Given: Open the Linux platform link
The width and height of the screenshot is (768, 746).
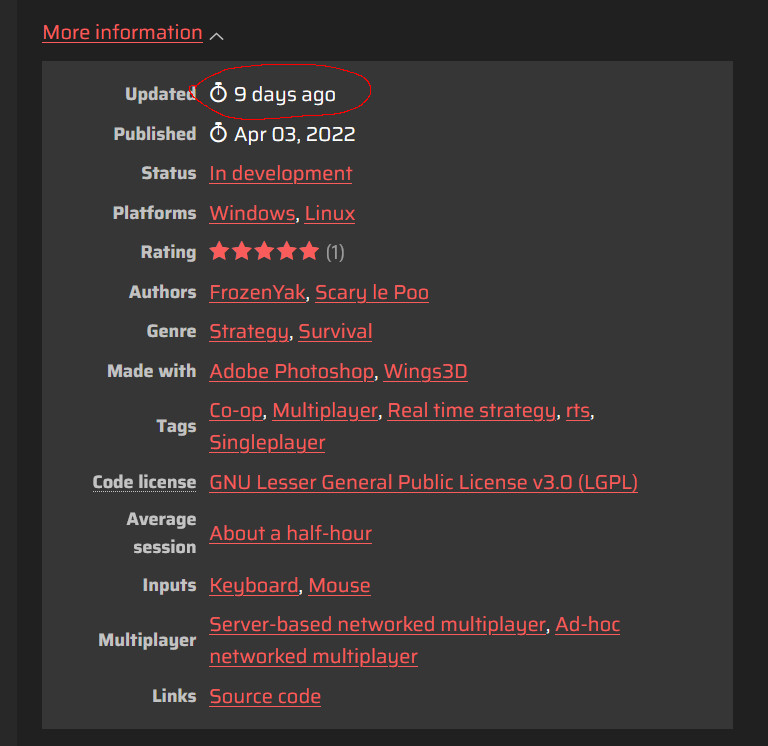Looking at the screenshot, I should pyautogui.click(x=330, y=213).
